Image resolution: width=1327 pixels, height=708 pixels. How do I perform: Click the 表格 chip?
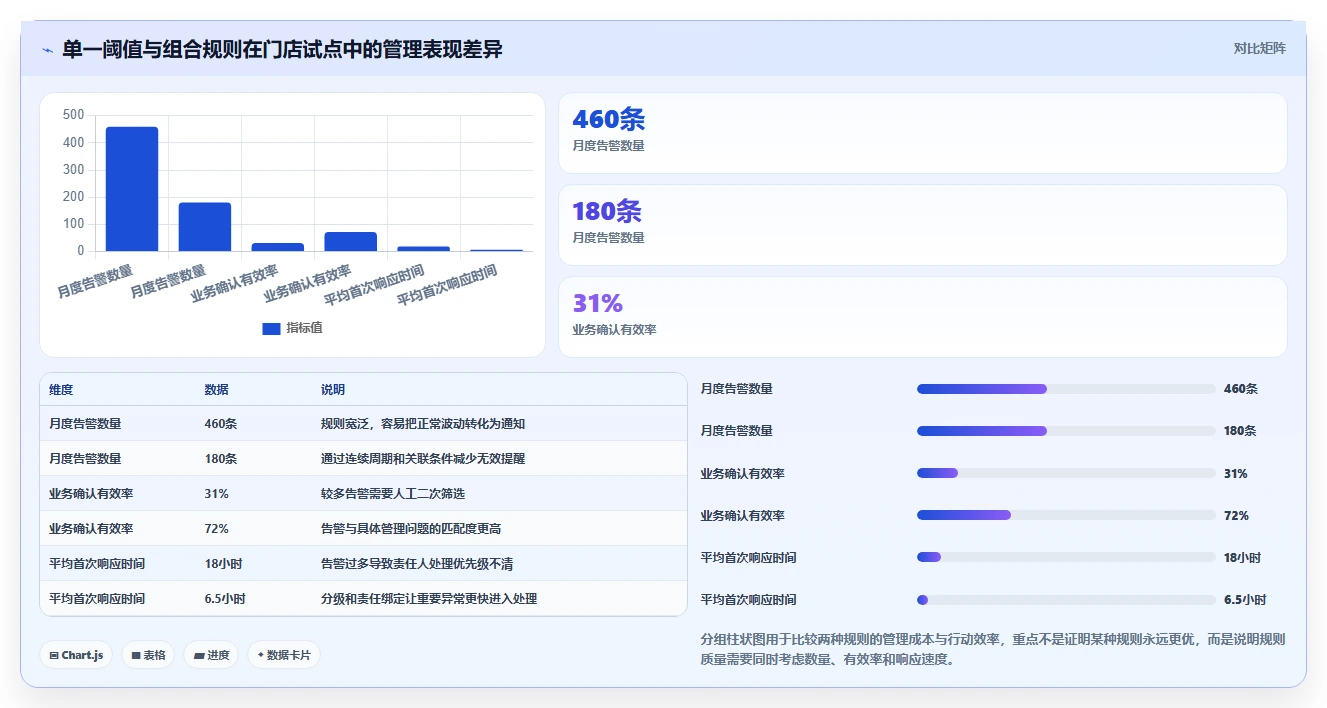coord(148,655)
